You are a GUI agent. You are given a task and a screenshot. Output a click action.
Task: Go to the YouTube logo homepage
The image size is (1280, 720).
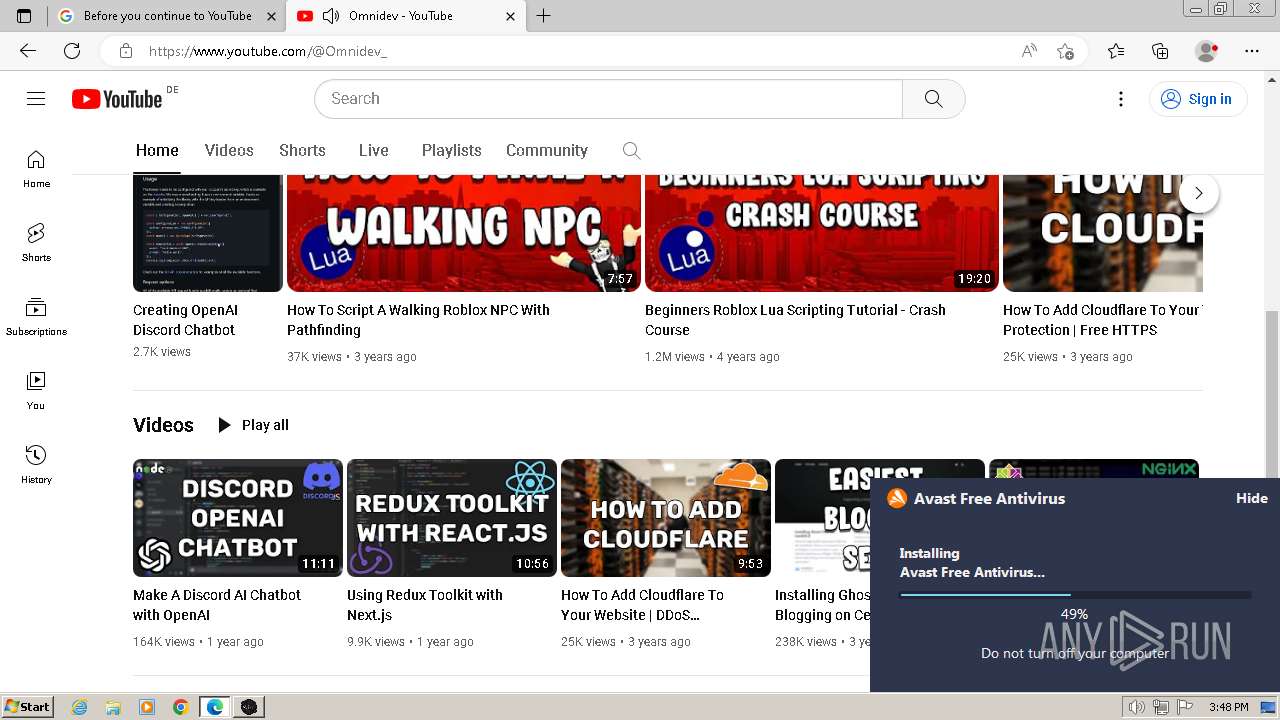tap(117, 99)
